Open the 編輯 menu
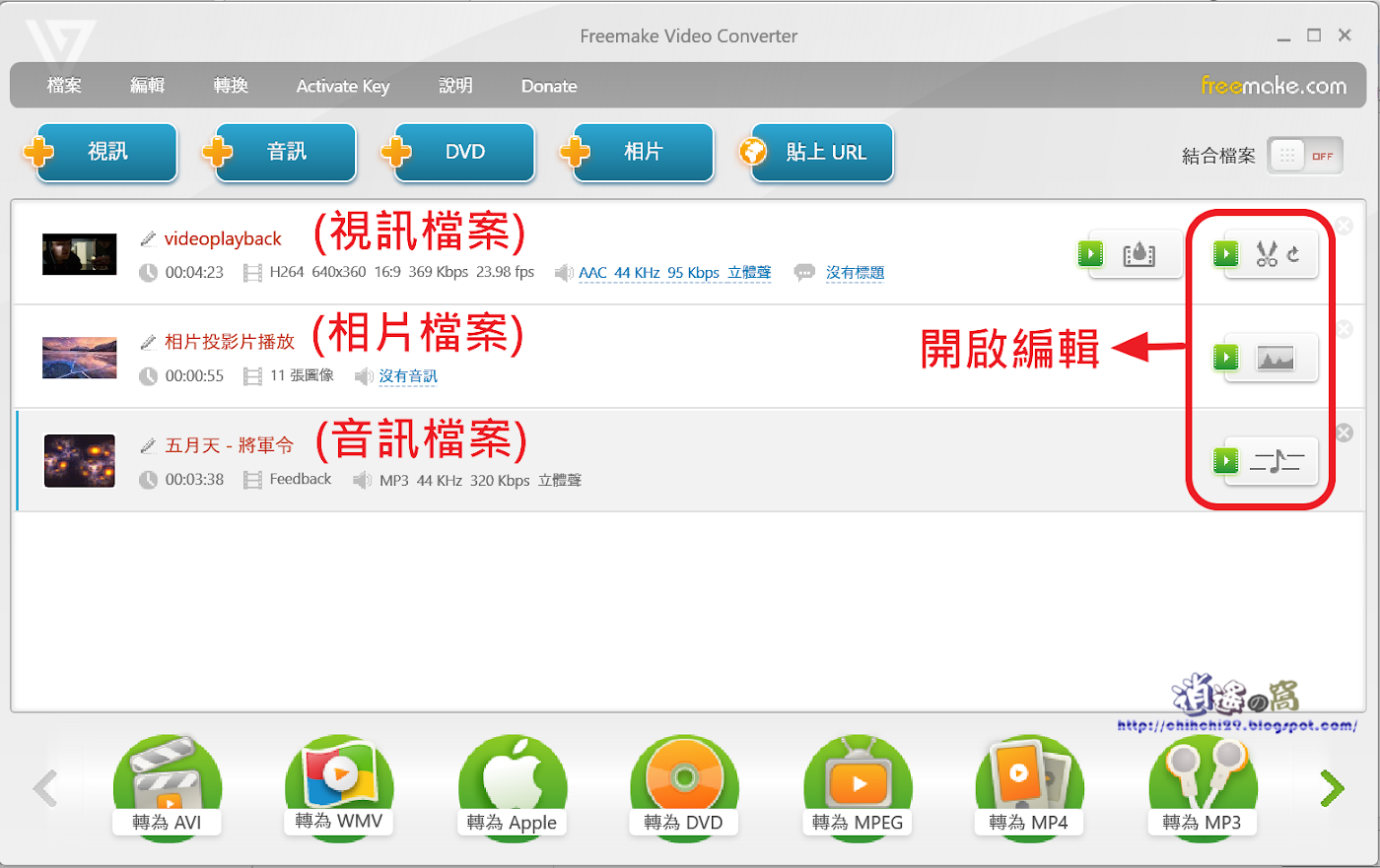The height and width of the screenshot is (868, 1380). tap(148, 86)
